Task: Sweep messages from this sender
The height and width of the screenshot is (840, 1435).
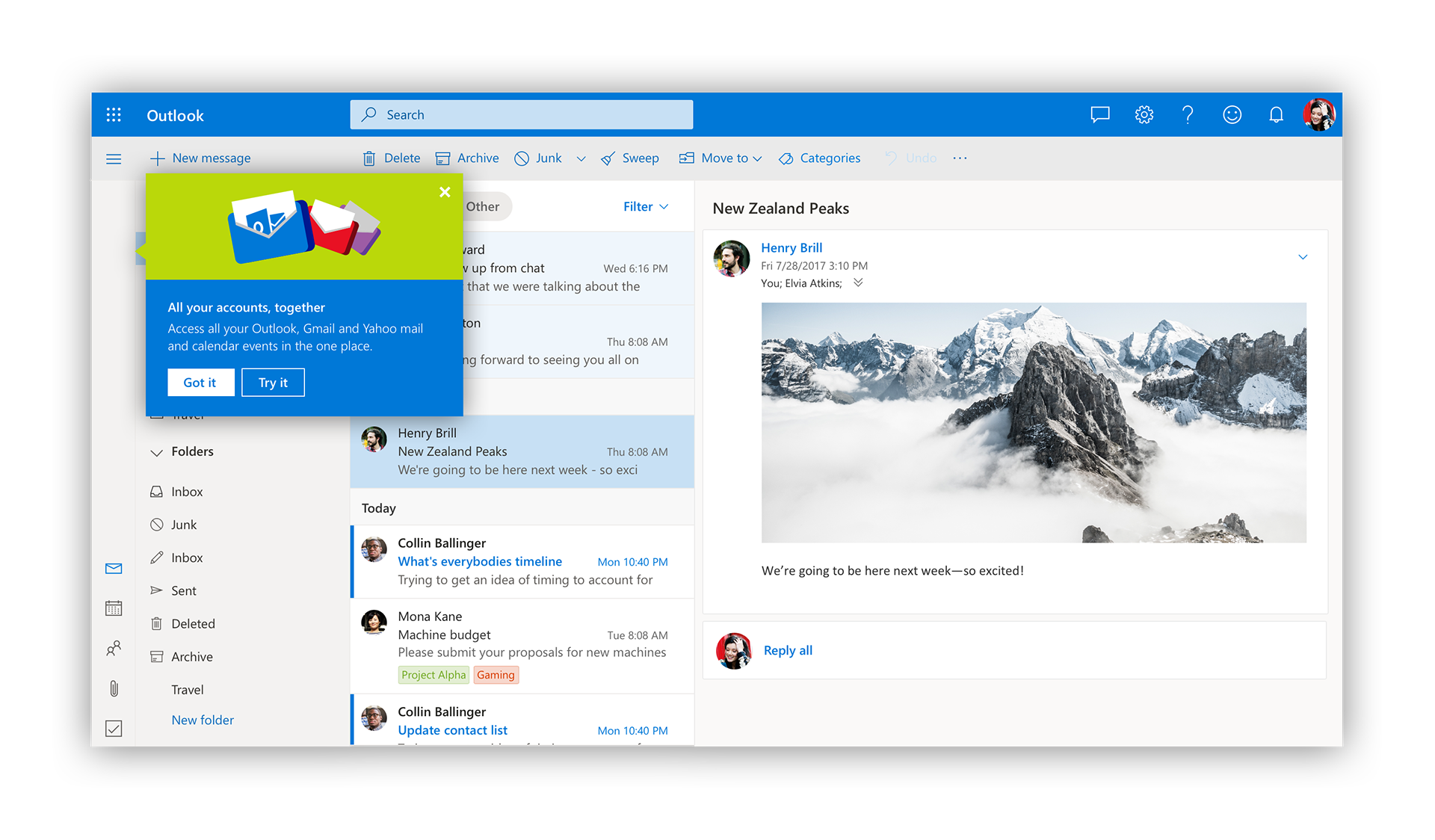Action: pyautogui.click(x=630, y=158)
